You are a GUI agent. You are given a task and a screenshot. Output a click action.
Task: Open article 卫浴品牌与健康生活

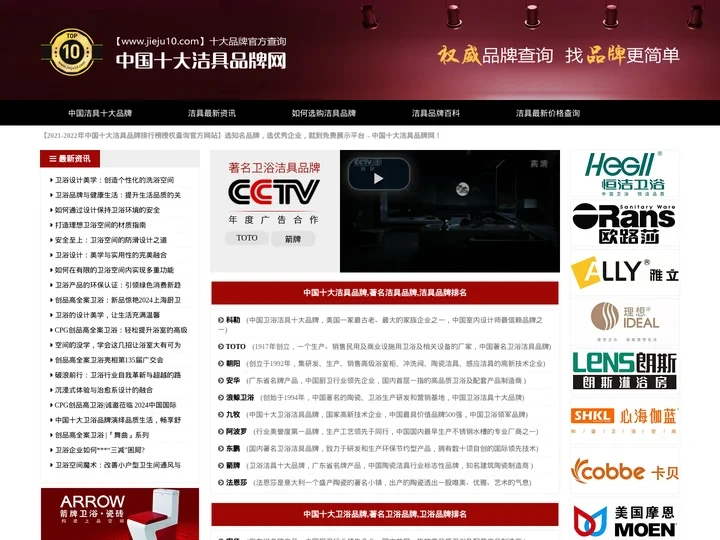pyautogui.click(x=118, y=195)
